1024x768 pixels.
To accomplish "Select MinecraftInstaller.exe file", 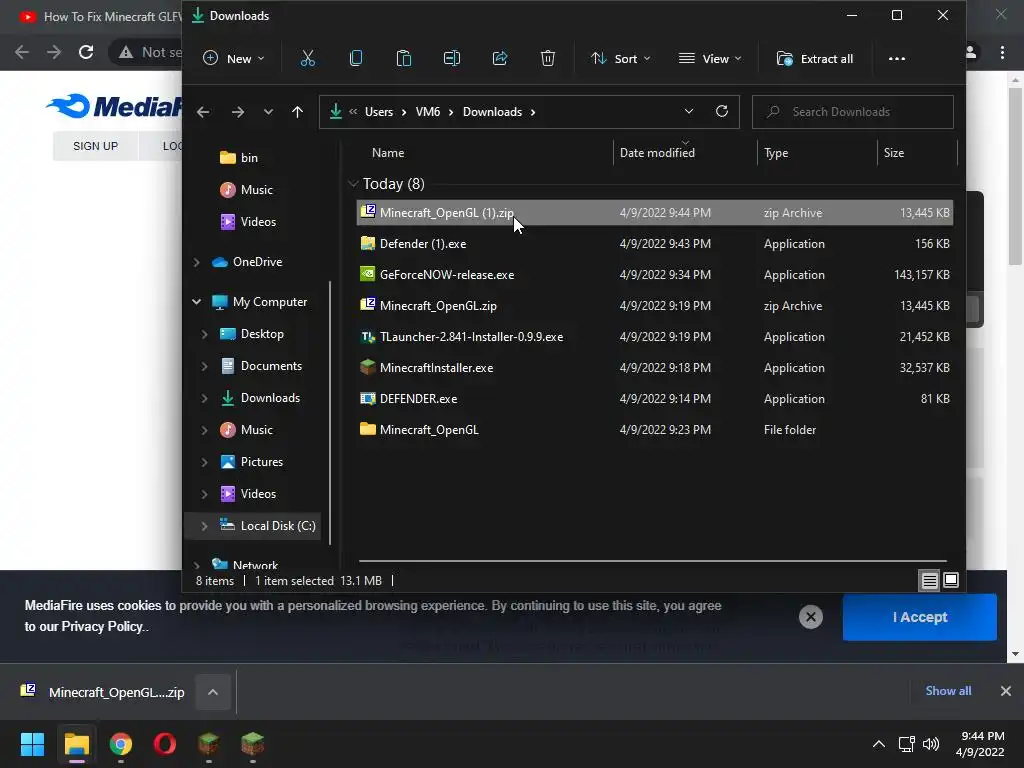I will click(654, 368).
